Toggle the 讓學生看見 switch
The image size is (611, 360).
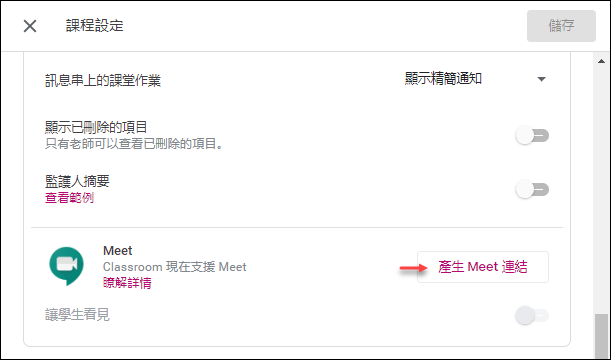tap(532, 315)
